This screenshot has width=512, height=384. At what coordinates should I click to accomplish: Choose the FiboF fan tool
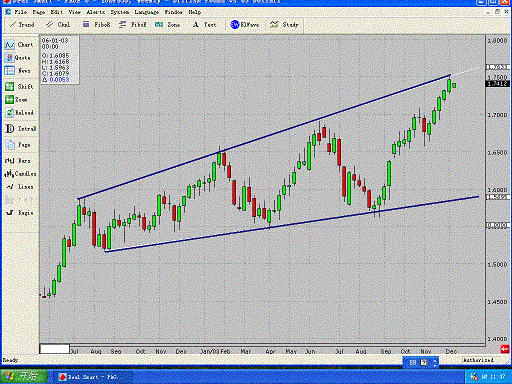(133, 25)
